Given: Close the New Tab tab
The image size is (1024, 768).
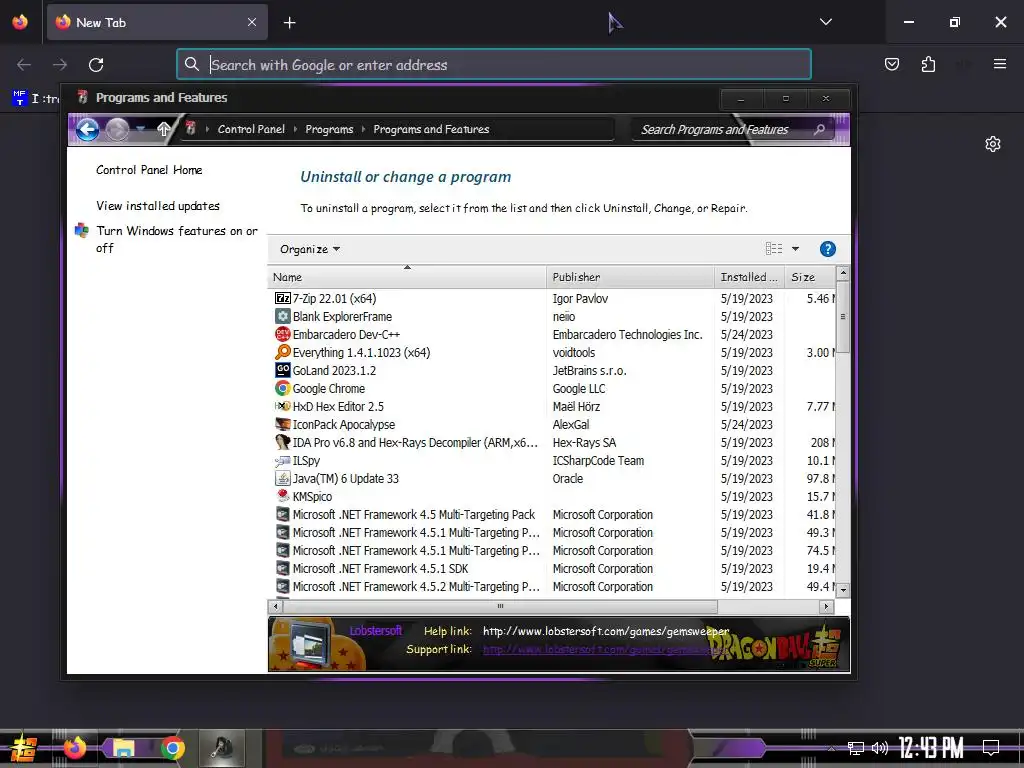Looking at the screenshot, I should click(x=251, y=22).
